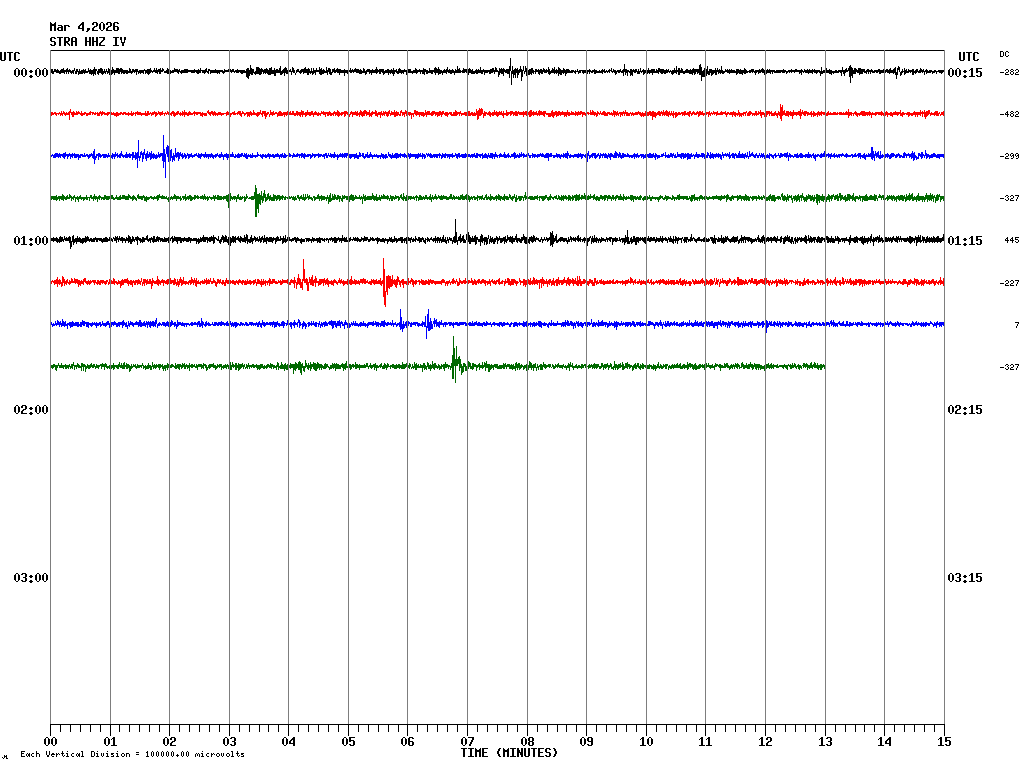Click the UTC label at top right
Image resolution: width=1024 pixels, height=768 pixels.
pos(968,57)
